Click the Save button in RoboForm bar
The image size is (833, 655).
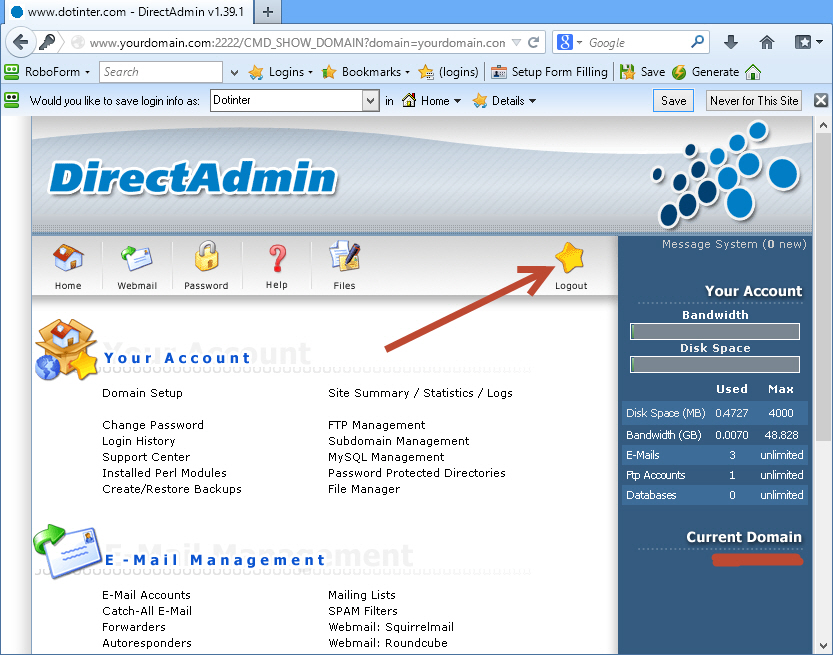pos(673,100)
